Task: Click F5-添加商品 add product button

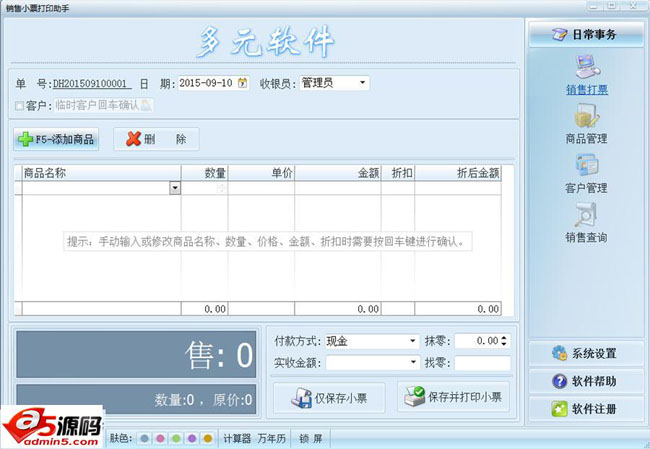Action: 56,139
